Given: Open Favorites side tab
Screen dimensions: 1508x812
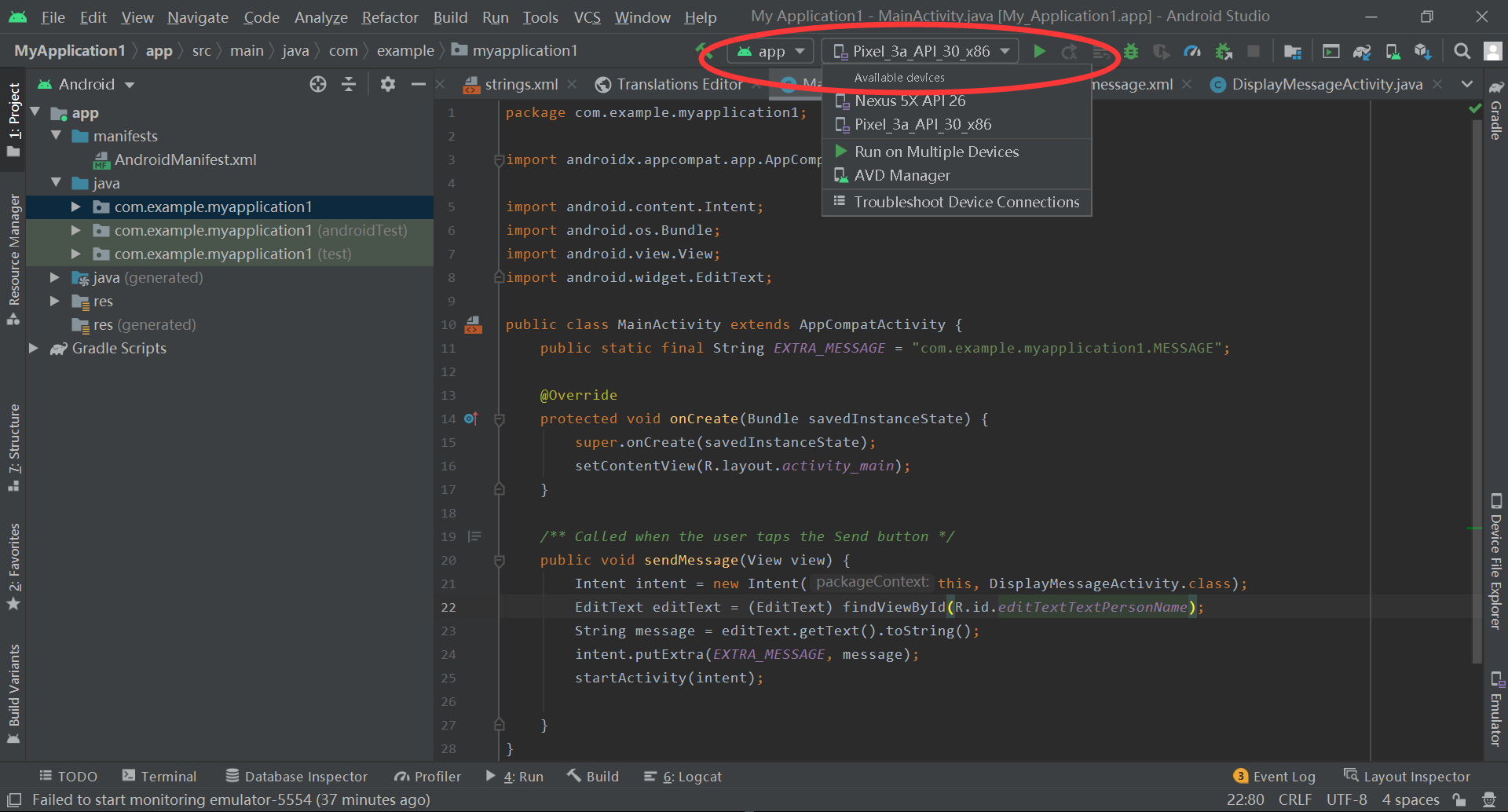Looking at the screenshot, I should tap(13, 567).
